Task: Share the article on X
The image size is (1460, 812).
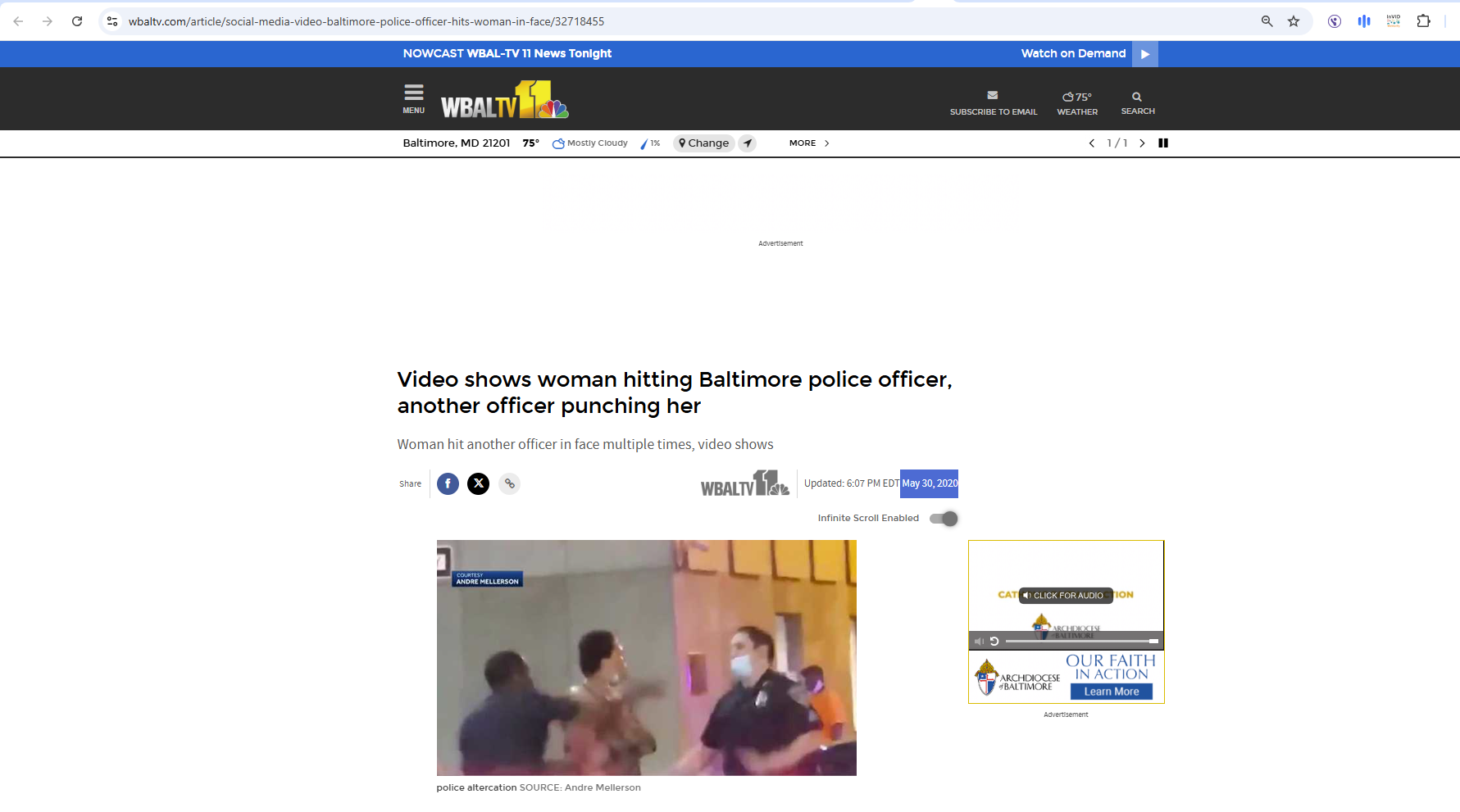Action: [478, 483]
